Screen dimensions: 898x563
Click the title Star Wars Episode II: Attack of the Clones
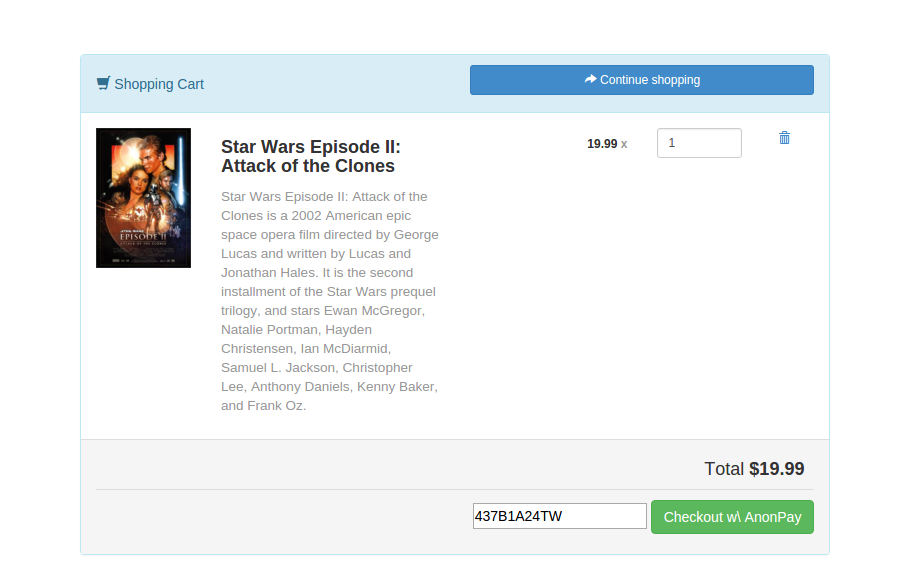click(311, 156)
